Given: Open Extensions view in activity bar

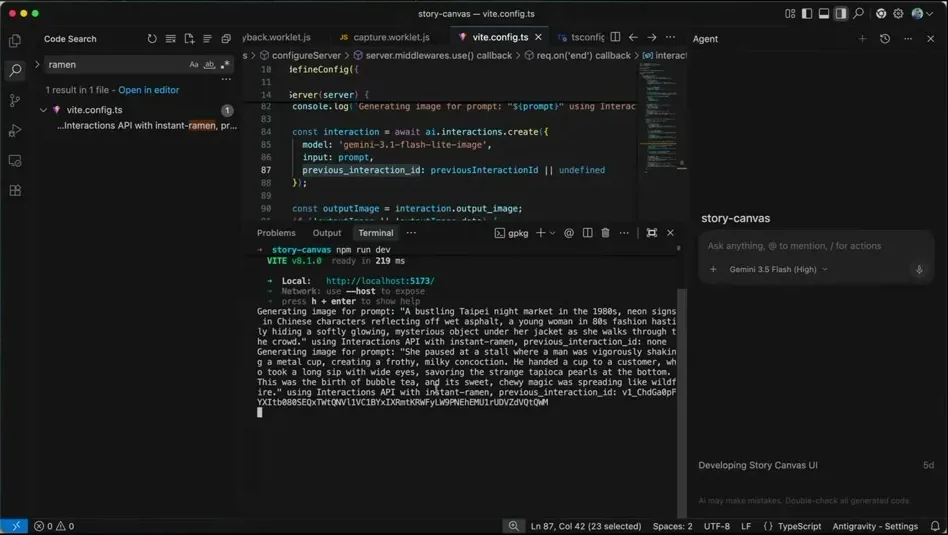Looking at the screenshot, I should coord(15,190).
